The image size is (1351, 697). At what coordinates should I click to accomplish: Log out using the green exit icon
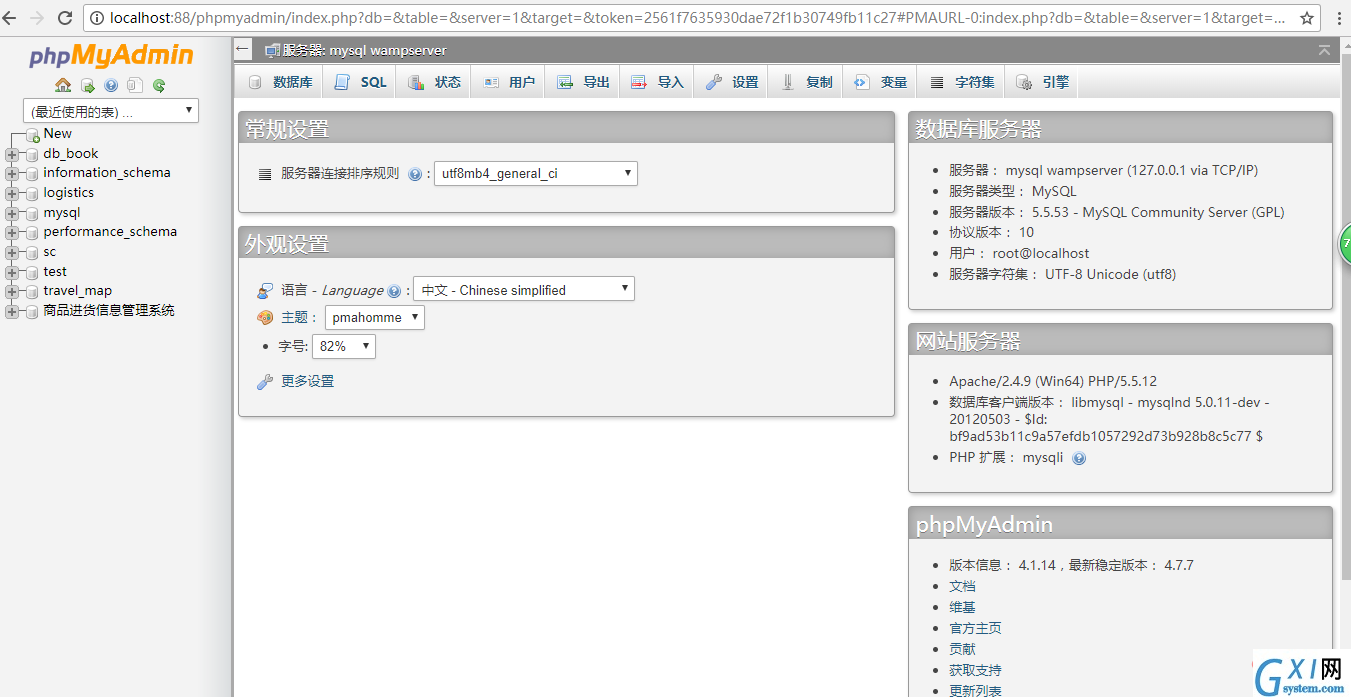click(x=87, y=86)
